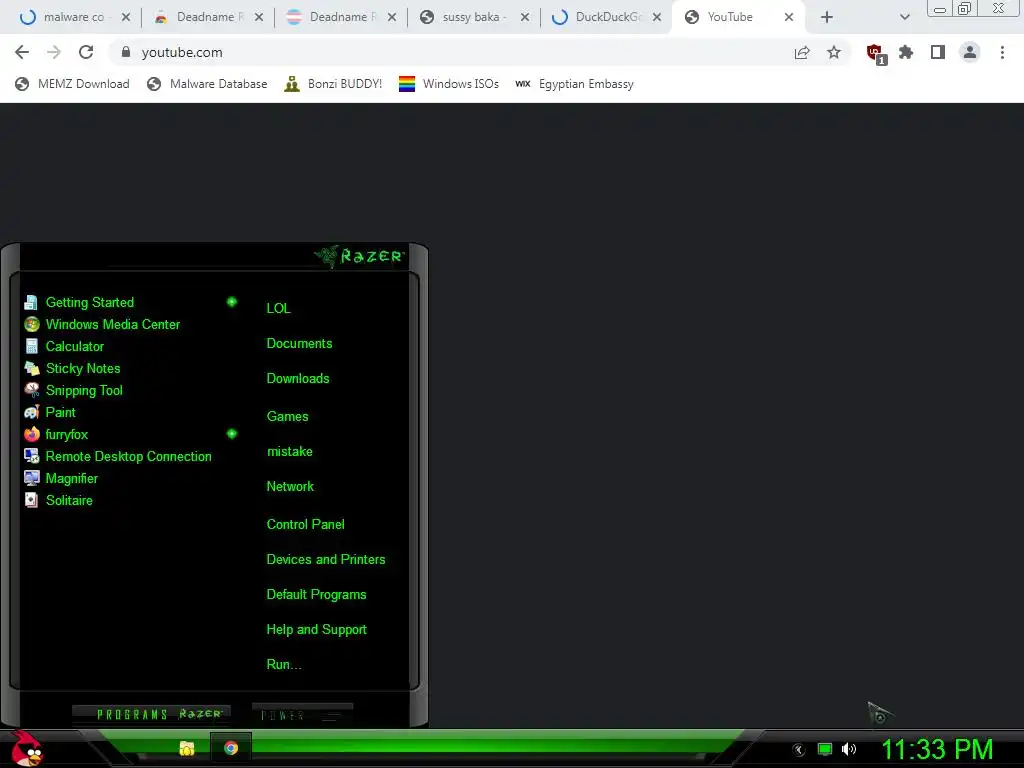Show hidden tray icons arrow

coord(799,750)
